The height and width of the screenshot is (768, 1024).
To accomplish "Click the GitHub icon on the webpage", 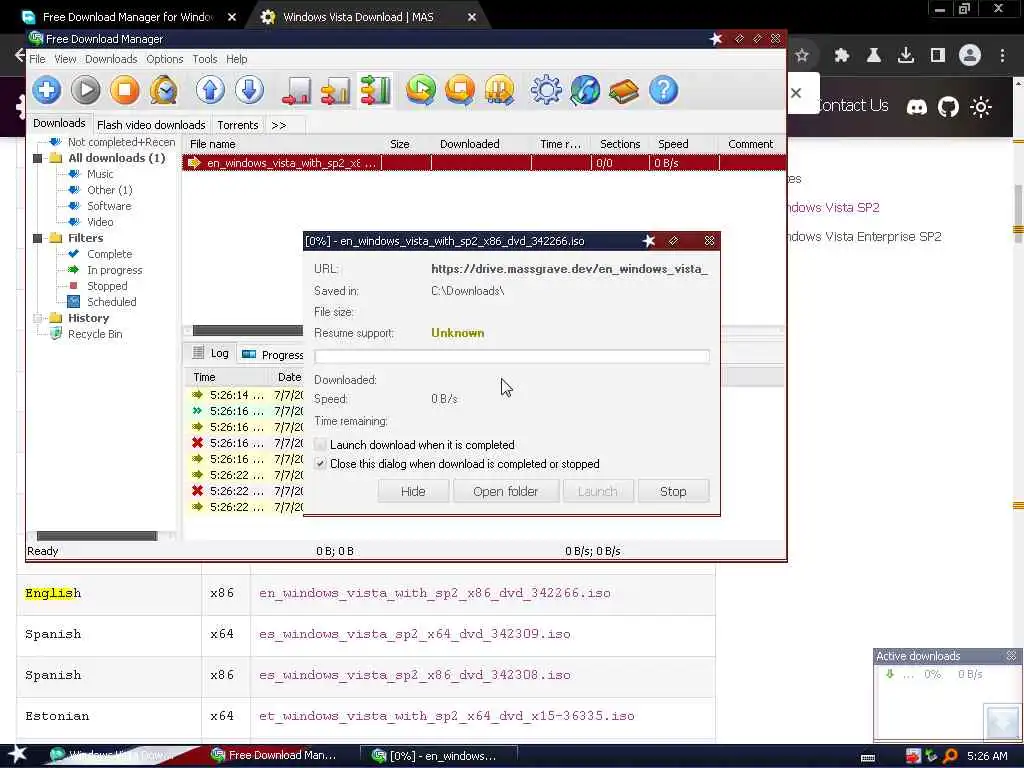I will click(948, 106).
